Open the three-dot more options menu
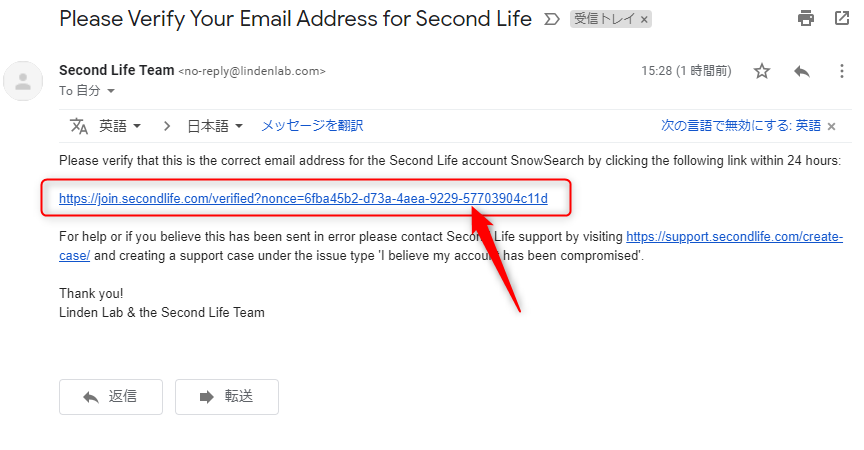The image size is (864, 450). (841, 71)
